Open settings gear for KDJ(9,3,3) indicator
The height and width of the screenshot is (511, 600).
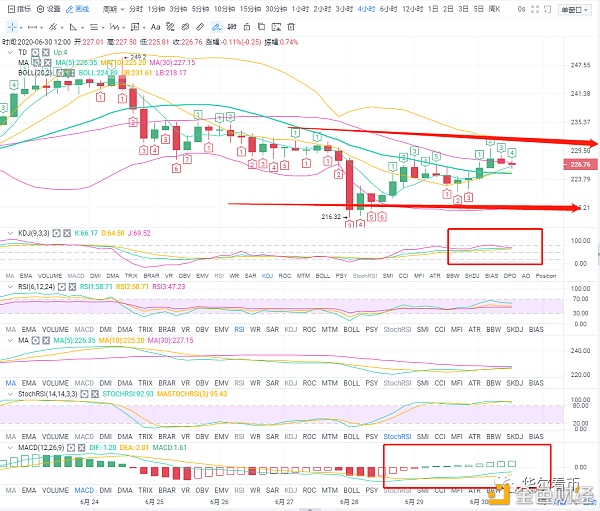57,233
